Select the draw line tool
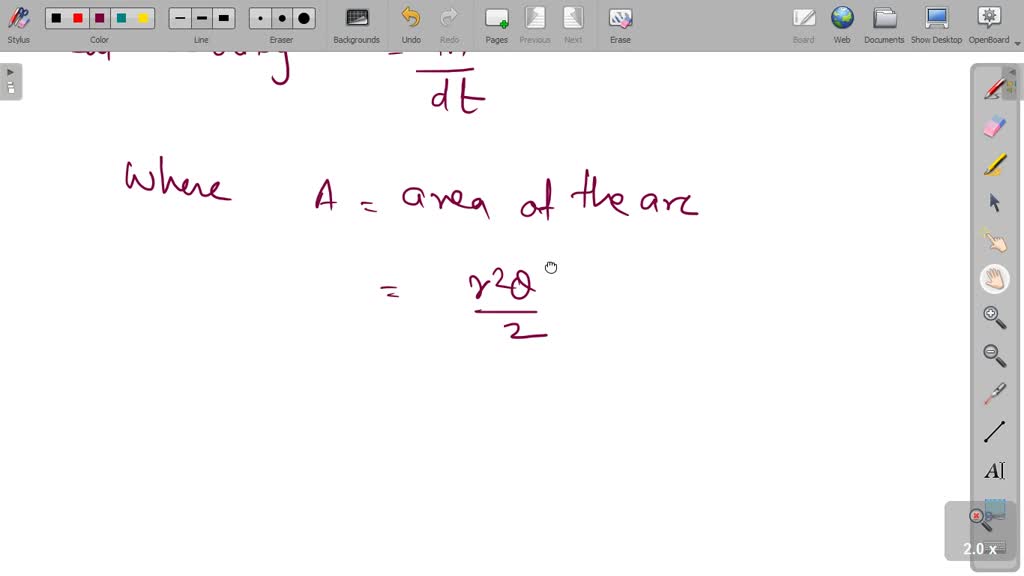The image size is (1024, 576). click(995, 432)
